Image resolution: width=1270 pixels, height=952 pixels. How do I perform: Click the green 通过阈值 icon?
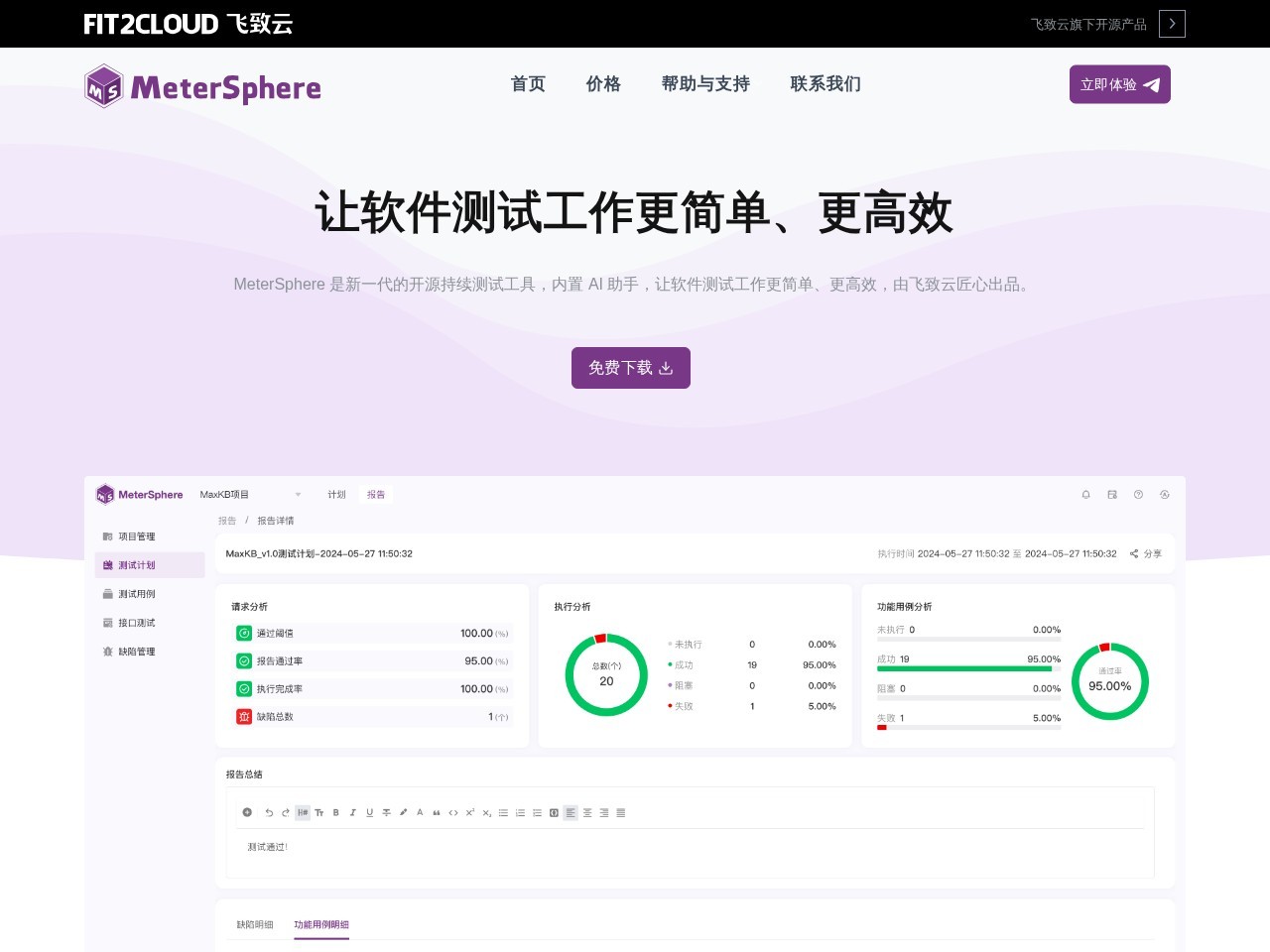pos(244,633)
